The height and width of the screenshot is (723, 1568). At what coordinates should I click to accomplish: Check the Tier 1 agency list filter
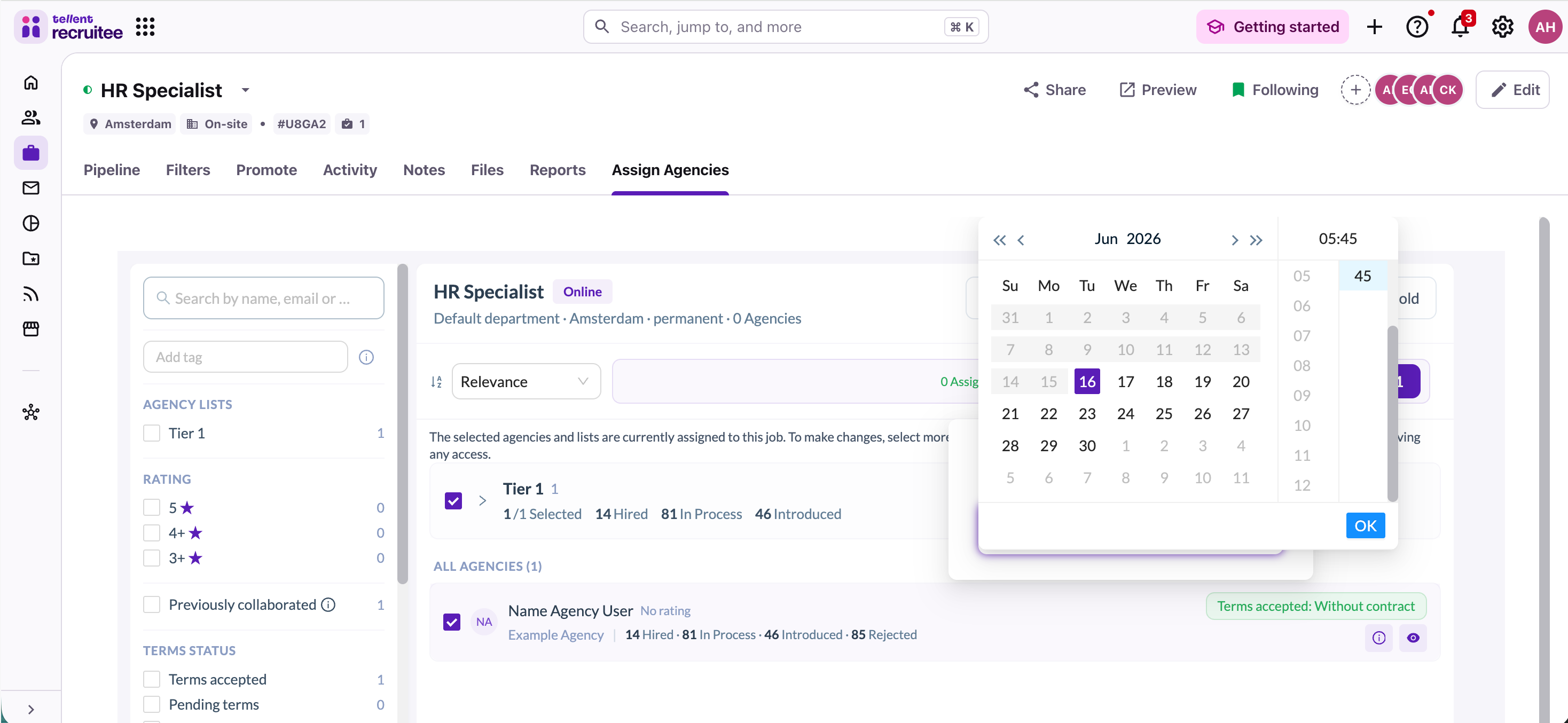(x=152, y=433)
